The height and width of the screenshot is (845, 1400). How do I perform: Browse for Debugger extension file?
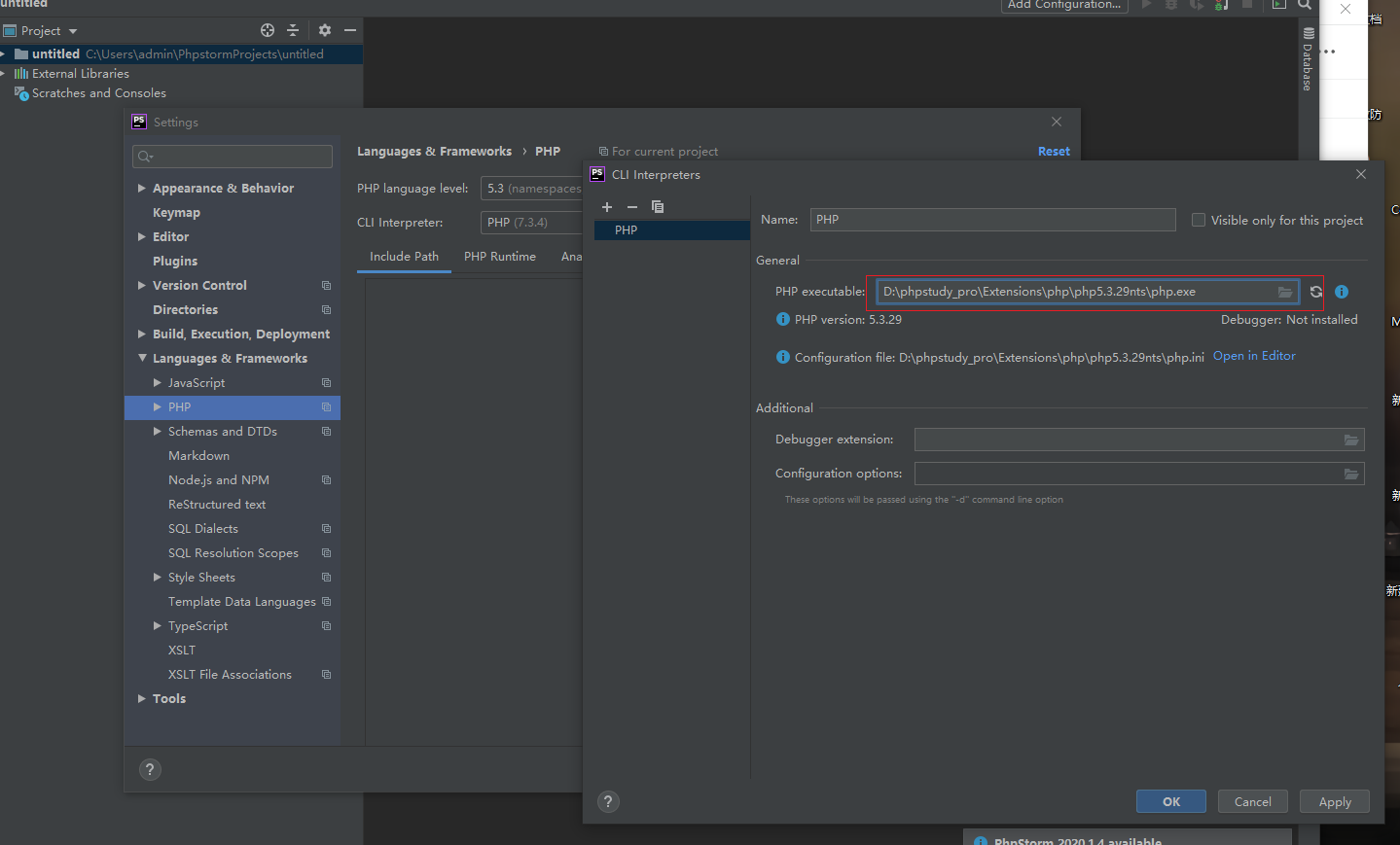pos(1351,440)
